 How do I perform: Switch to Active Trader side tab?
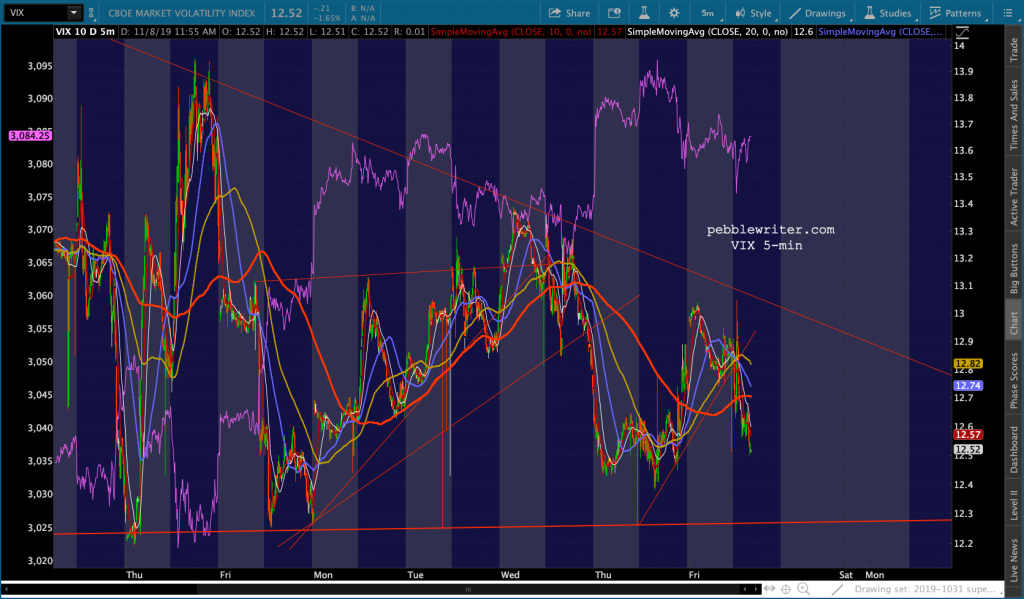(x=1014, y=197)
